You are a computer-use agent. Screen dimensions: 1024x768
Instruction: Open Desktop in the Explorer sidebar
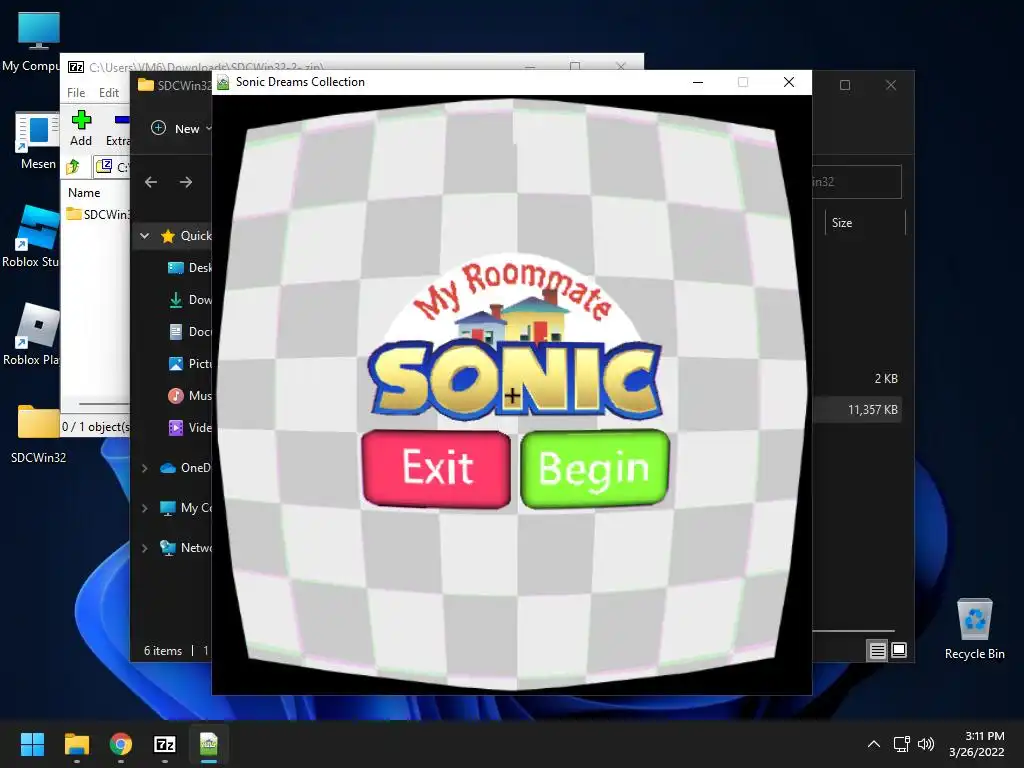click(x=189, y=268)
